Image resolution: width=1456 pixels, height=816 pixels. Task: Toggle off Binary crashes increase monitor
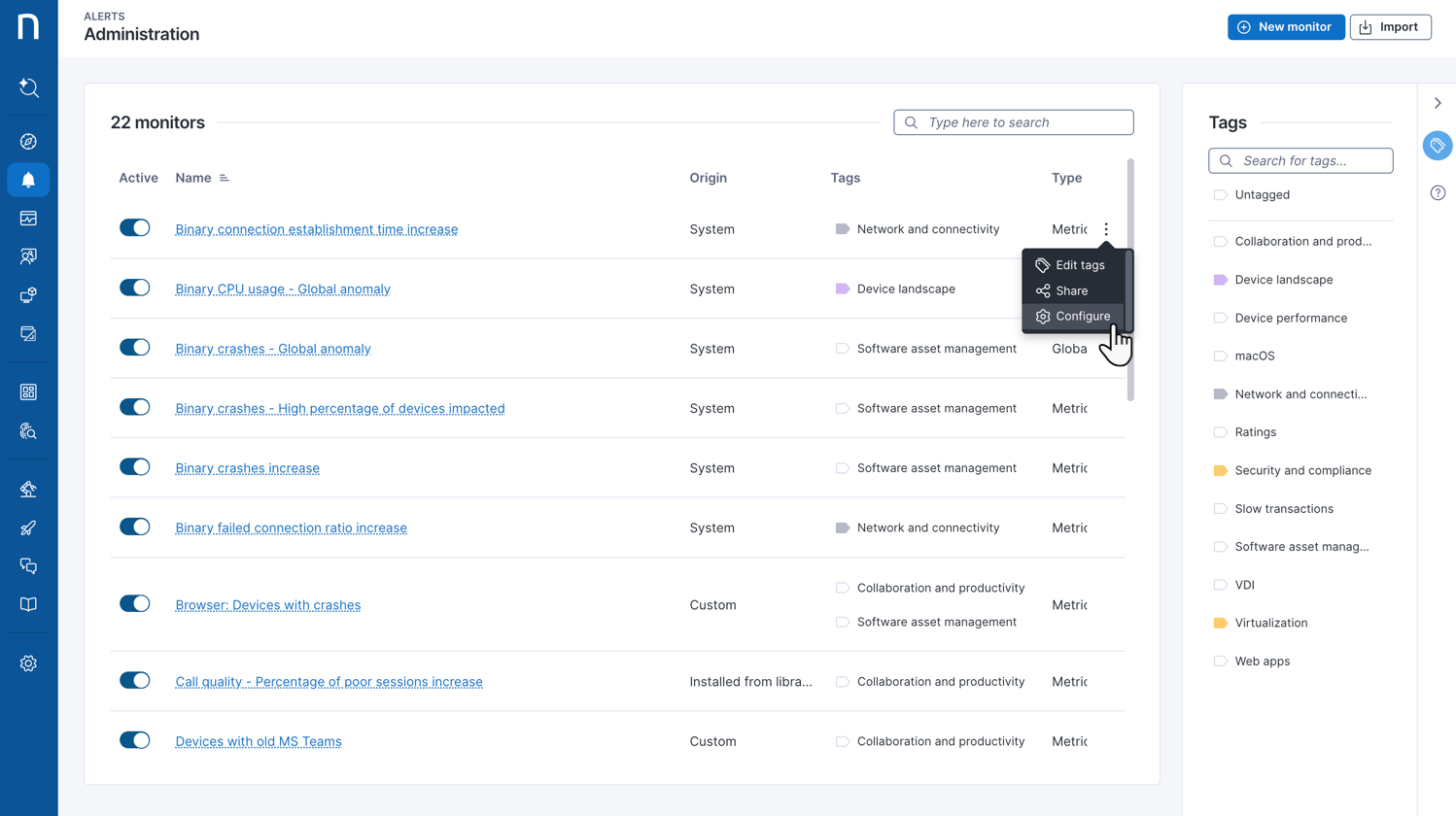point(134,467)
